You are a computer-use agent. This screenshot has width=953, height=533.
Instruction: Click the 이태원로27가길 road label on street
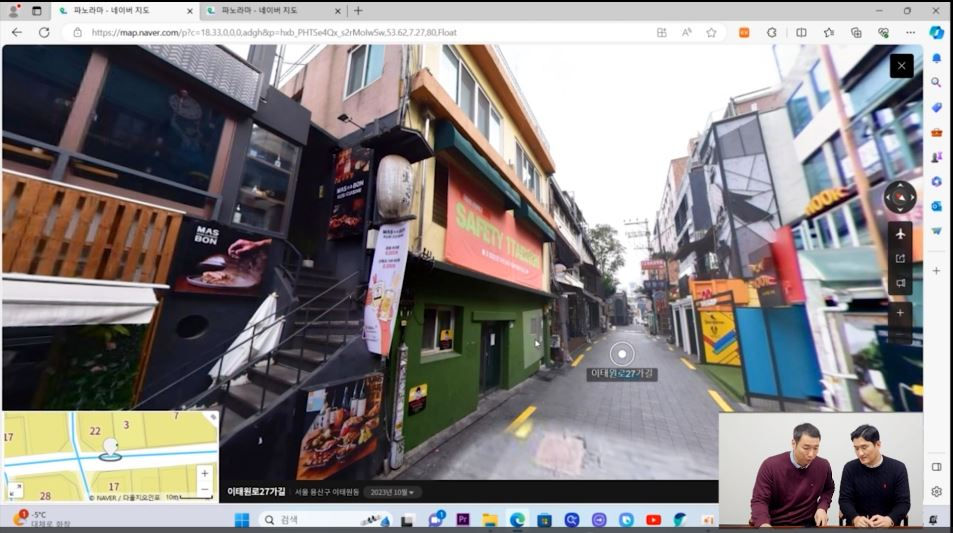(622, 374)
